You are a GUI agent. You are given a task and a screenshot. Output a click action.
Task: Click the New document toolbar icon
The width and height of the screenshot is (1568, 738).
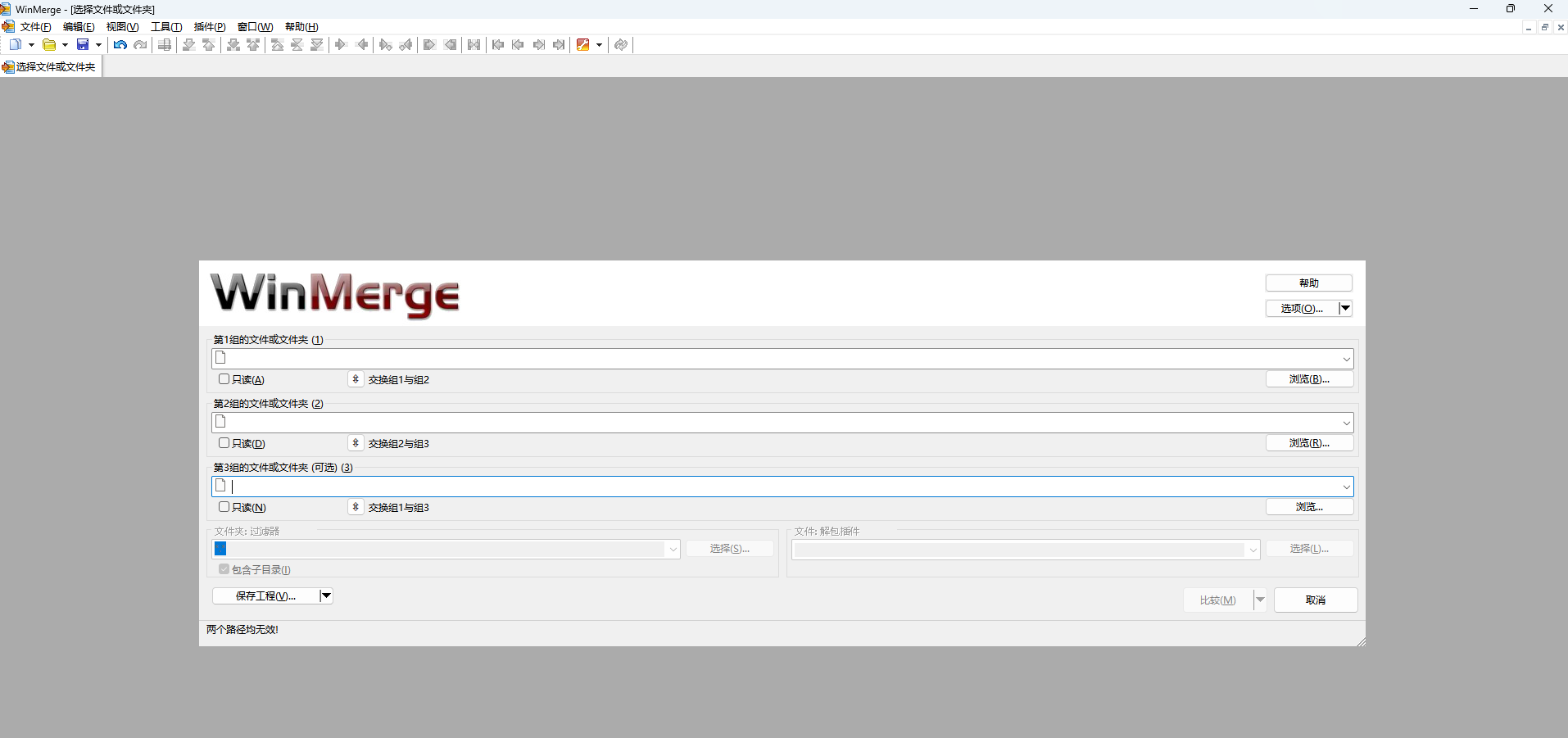coord(16,45)
